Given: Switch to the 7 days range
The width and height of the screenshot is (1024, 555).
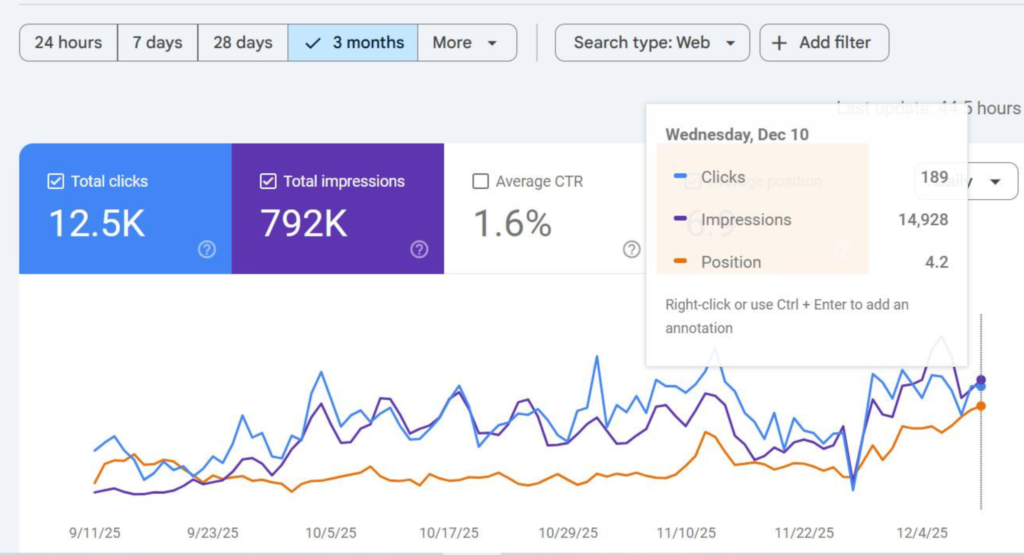Looking at the screenshot, I should coord(157,43).
